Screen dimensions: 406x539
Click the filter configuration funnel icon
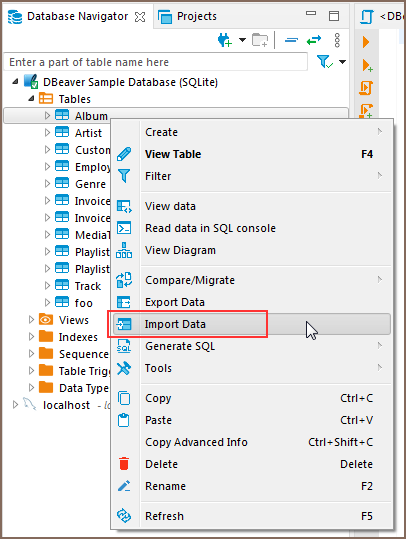pos(325,62)
